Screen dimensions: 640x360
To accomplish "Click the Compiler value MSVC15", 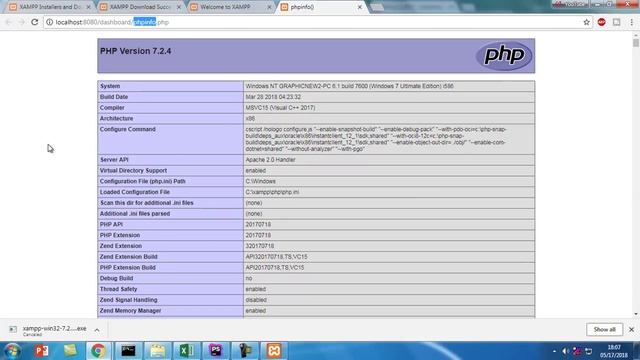I will (280, 108).
